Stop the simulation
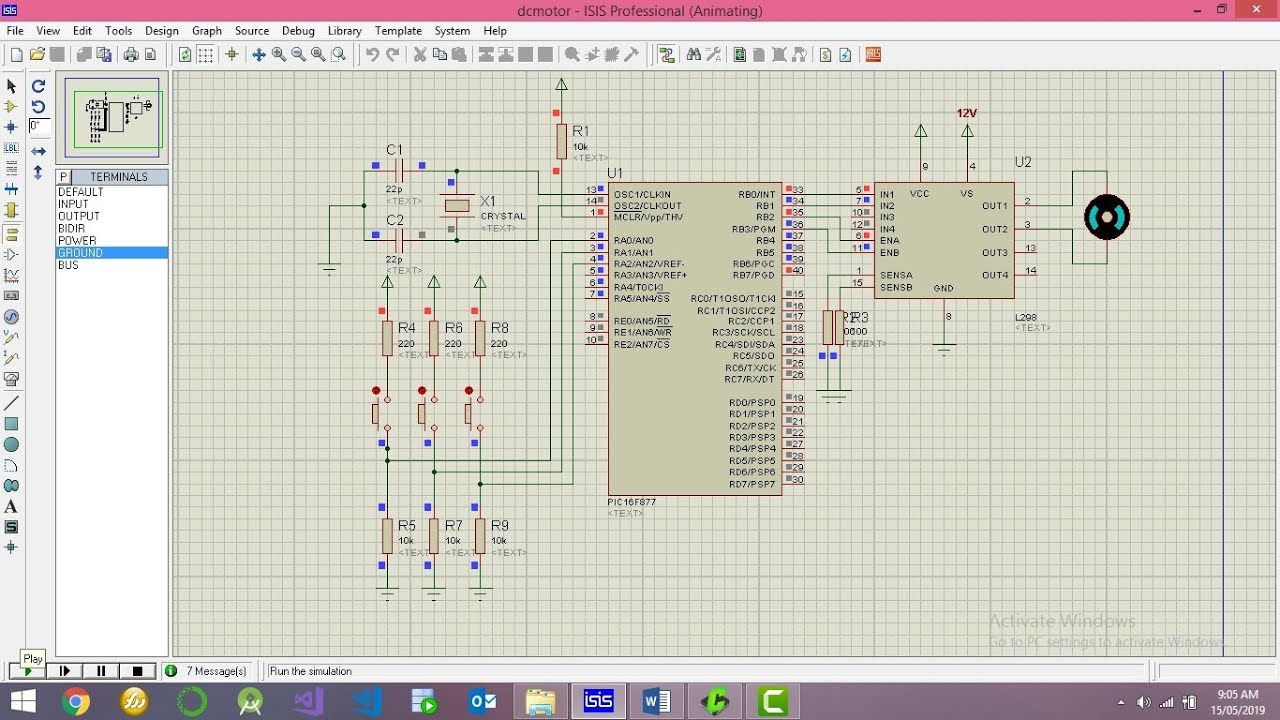1280x720 pixels. coord(138,671)
